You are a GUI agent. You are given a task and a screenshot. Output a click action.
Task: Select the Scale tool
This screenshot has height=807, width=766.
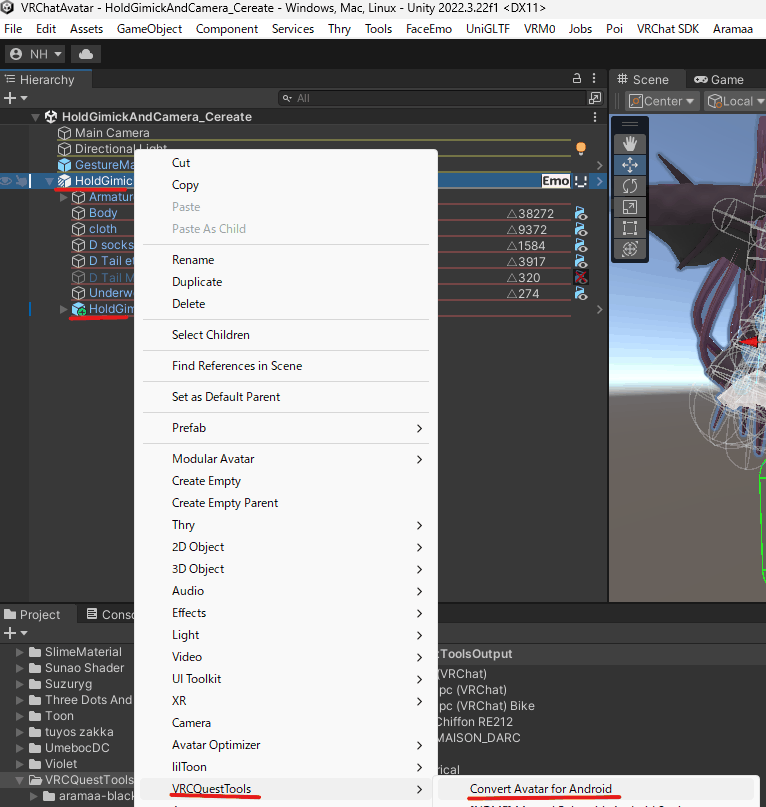(x=630, y=207)
